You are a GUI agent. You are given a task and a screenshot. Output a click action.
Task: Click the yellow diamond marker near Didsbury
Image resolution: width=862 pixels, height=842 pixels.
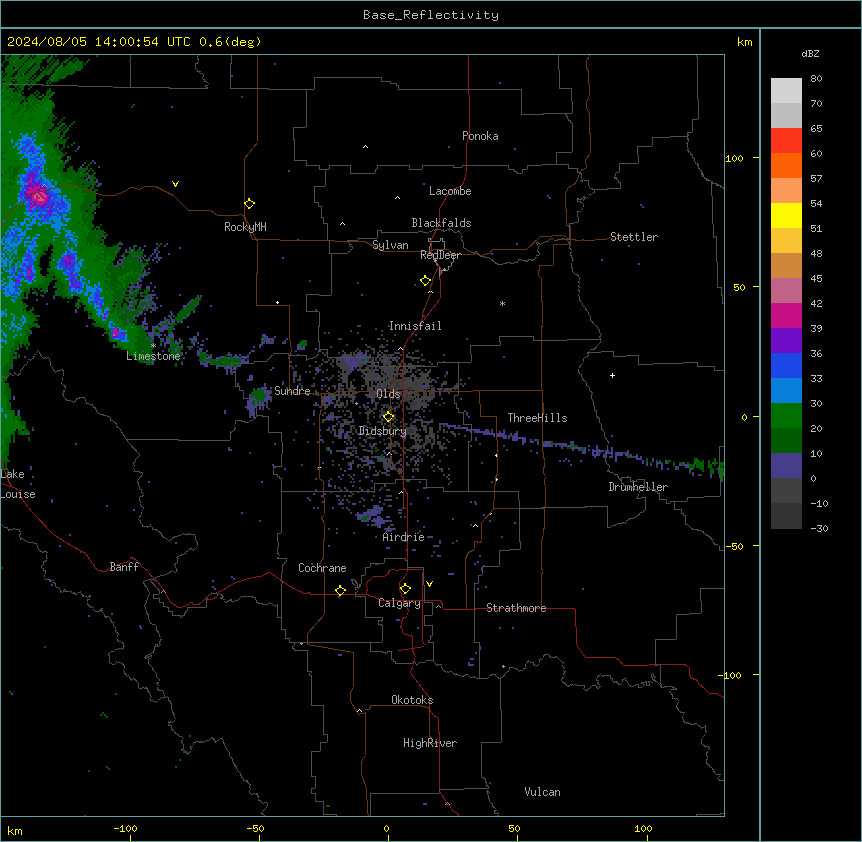388,417
